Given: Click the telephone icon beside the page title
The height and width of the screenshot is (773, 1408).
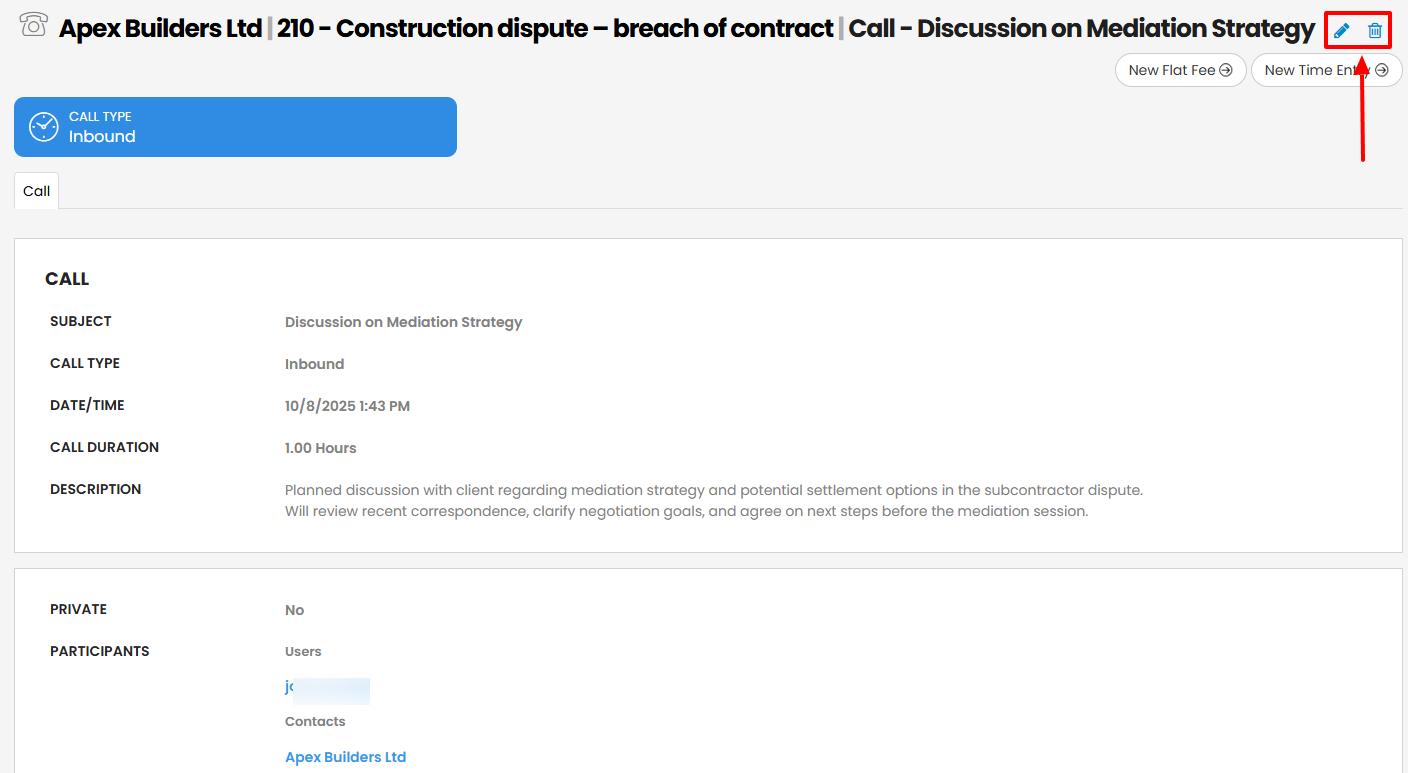Looking at the screenshot, I should click(33, 26).
